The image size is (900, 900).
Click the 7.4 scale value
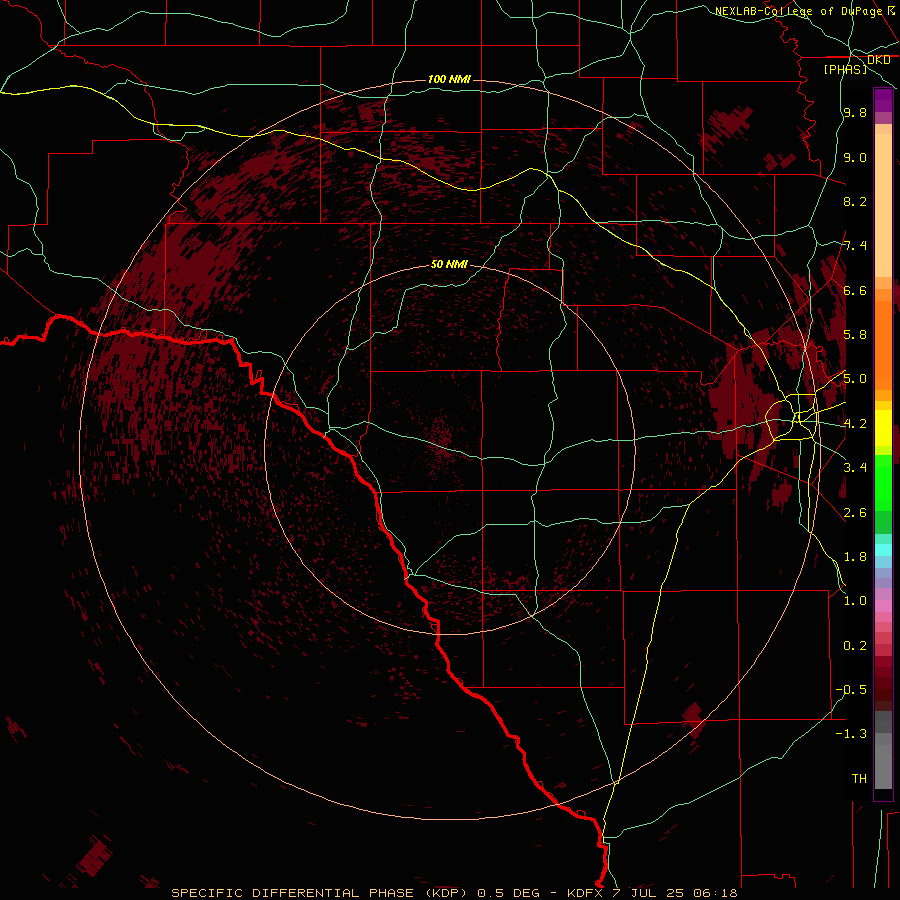click(x=855, y=246)
